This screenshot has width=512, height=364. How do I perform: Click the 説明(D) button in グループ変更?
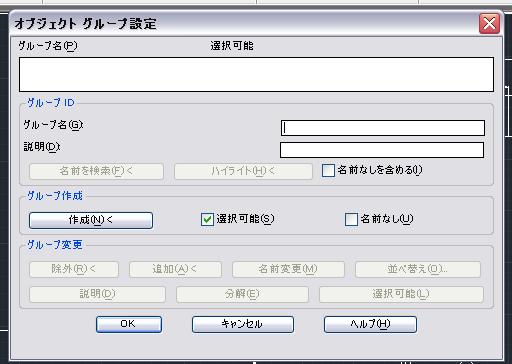pos(97,294)
